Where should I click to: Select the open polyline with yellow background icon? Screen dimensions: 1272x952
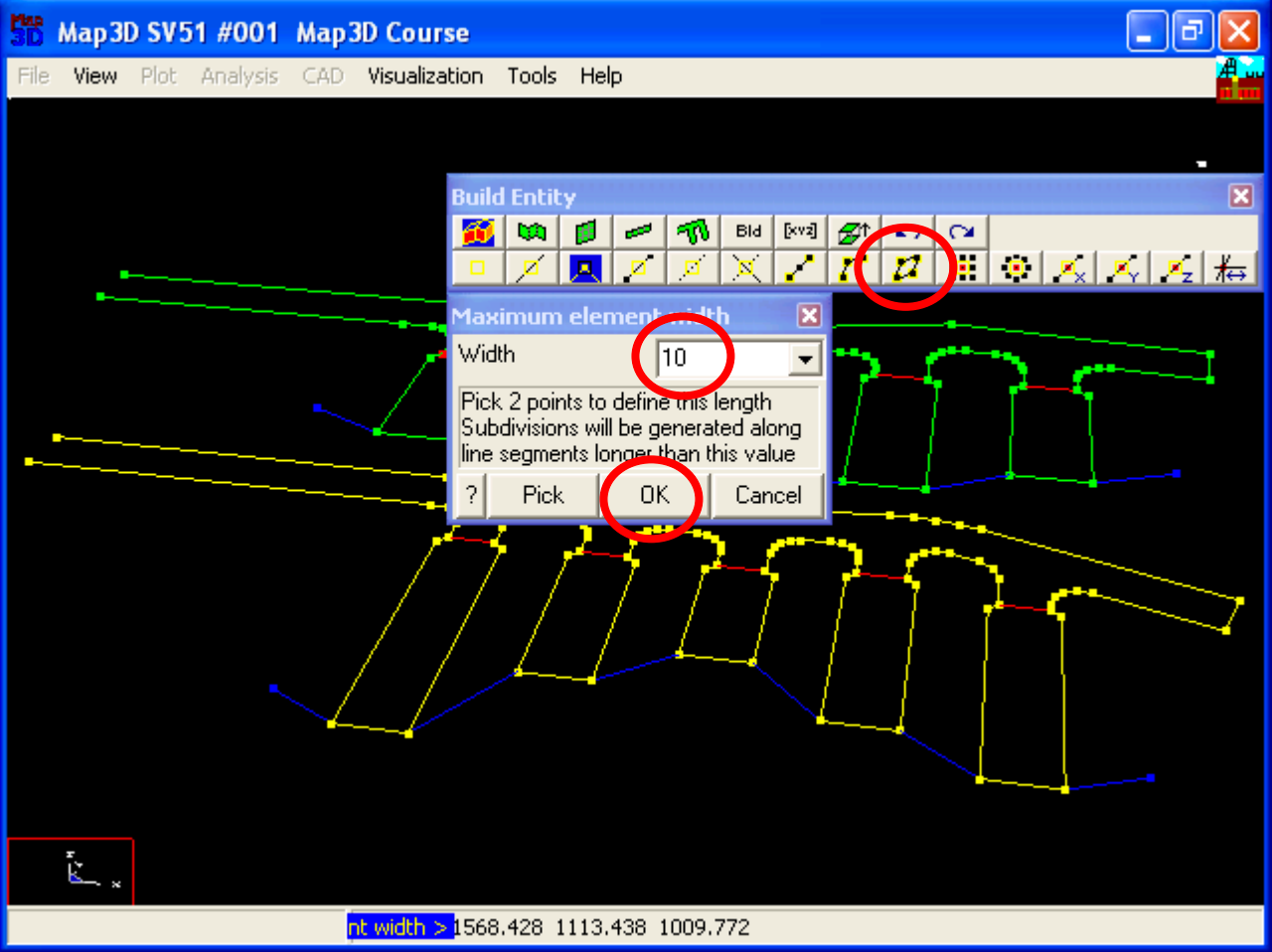pos(852,267)
